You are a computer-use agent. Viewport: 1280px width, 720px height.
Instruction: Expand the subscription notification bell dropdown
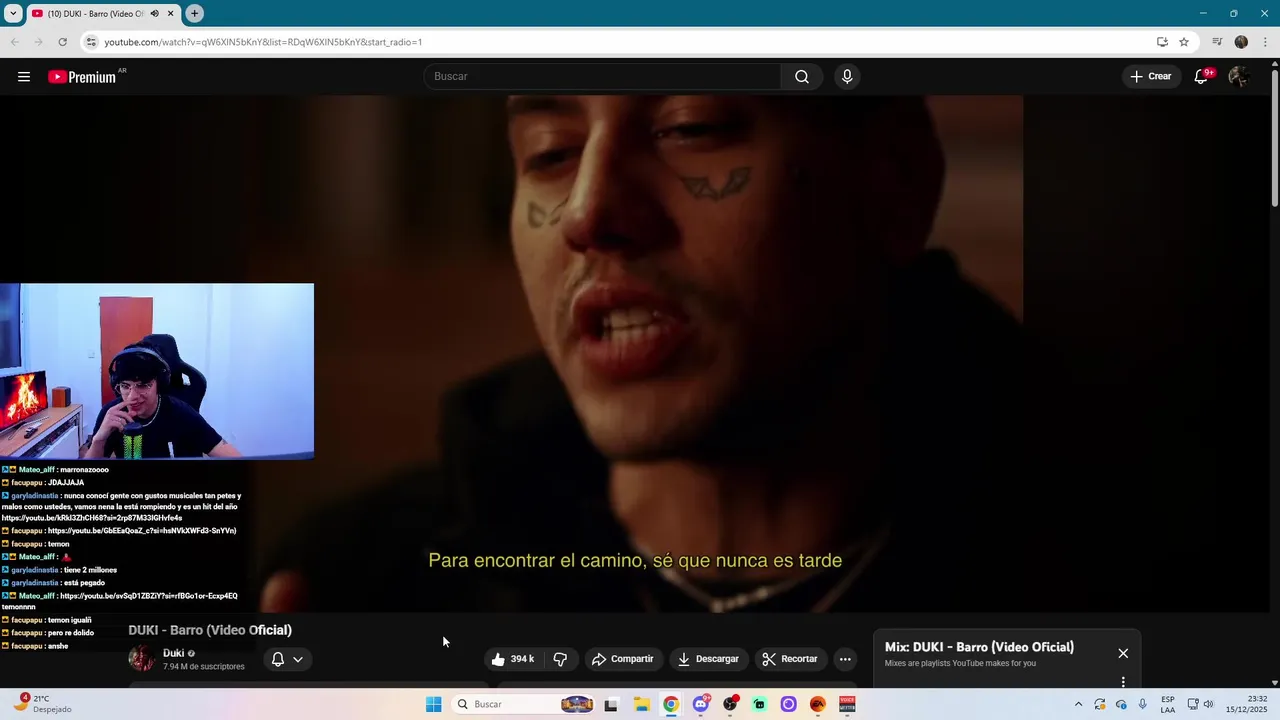[x=287, y=659]
